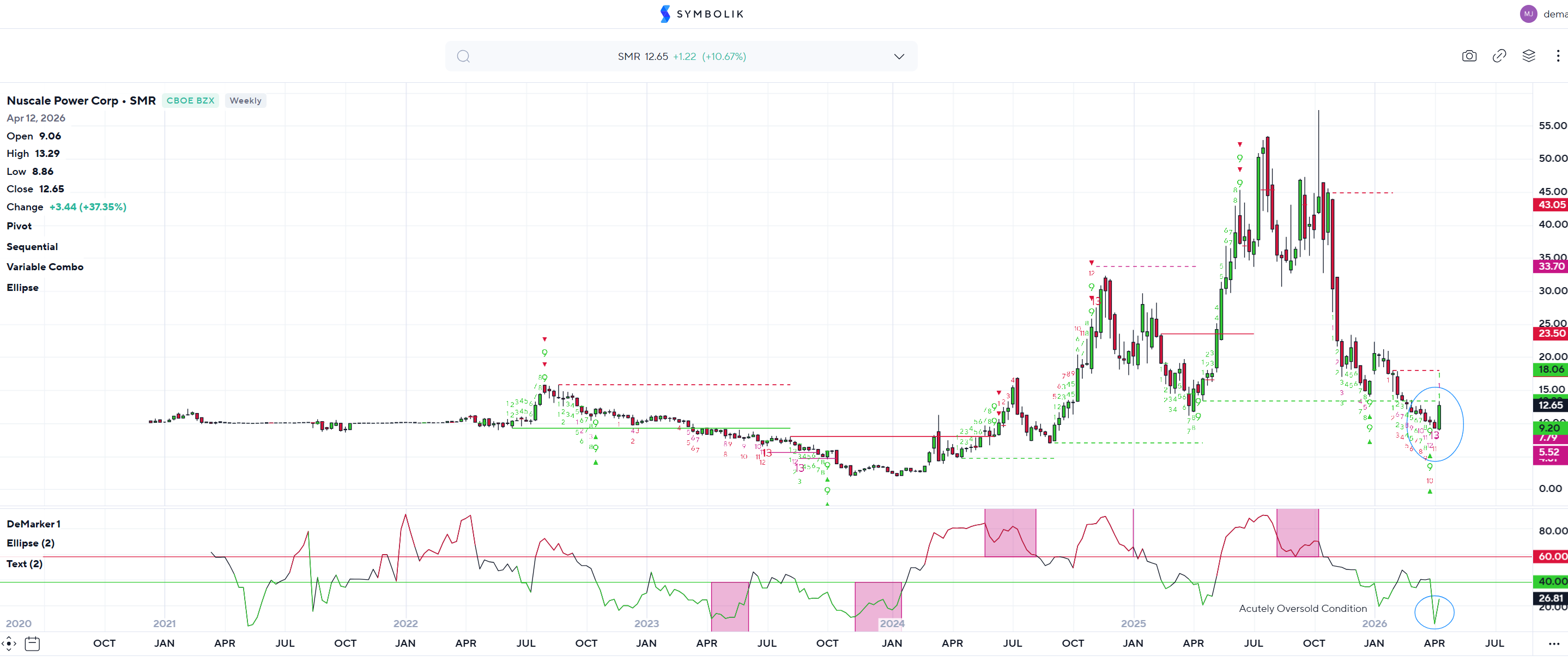Toggle the Ellipse drawing on price chart

(x=22, y=287)
